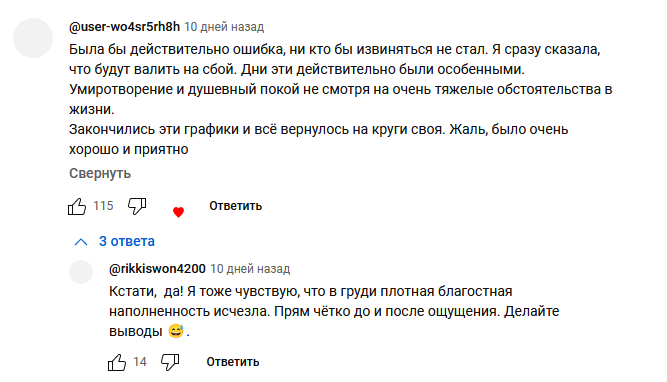Screen dimensions: 667x382
Task: Open the @rikkiswon4200 channel link
Action: pyautogui.click(x=157, y=269)
